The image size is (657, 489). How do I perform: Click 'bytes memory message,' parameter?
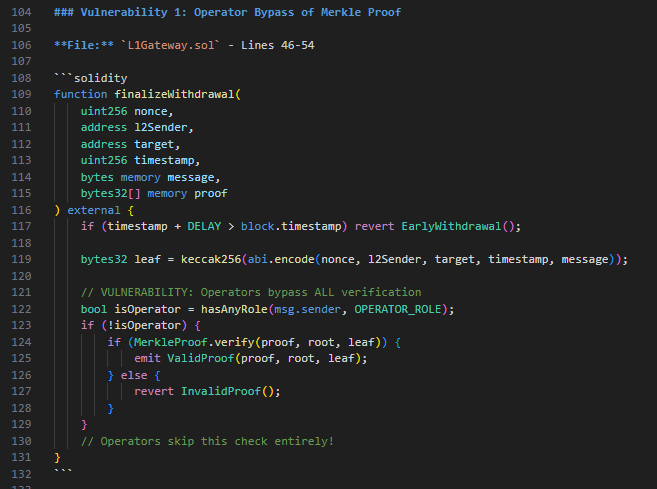coord(150,177)
